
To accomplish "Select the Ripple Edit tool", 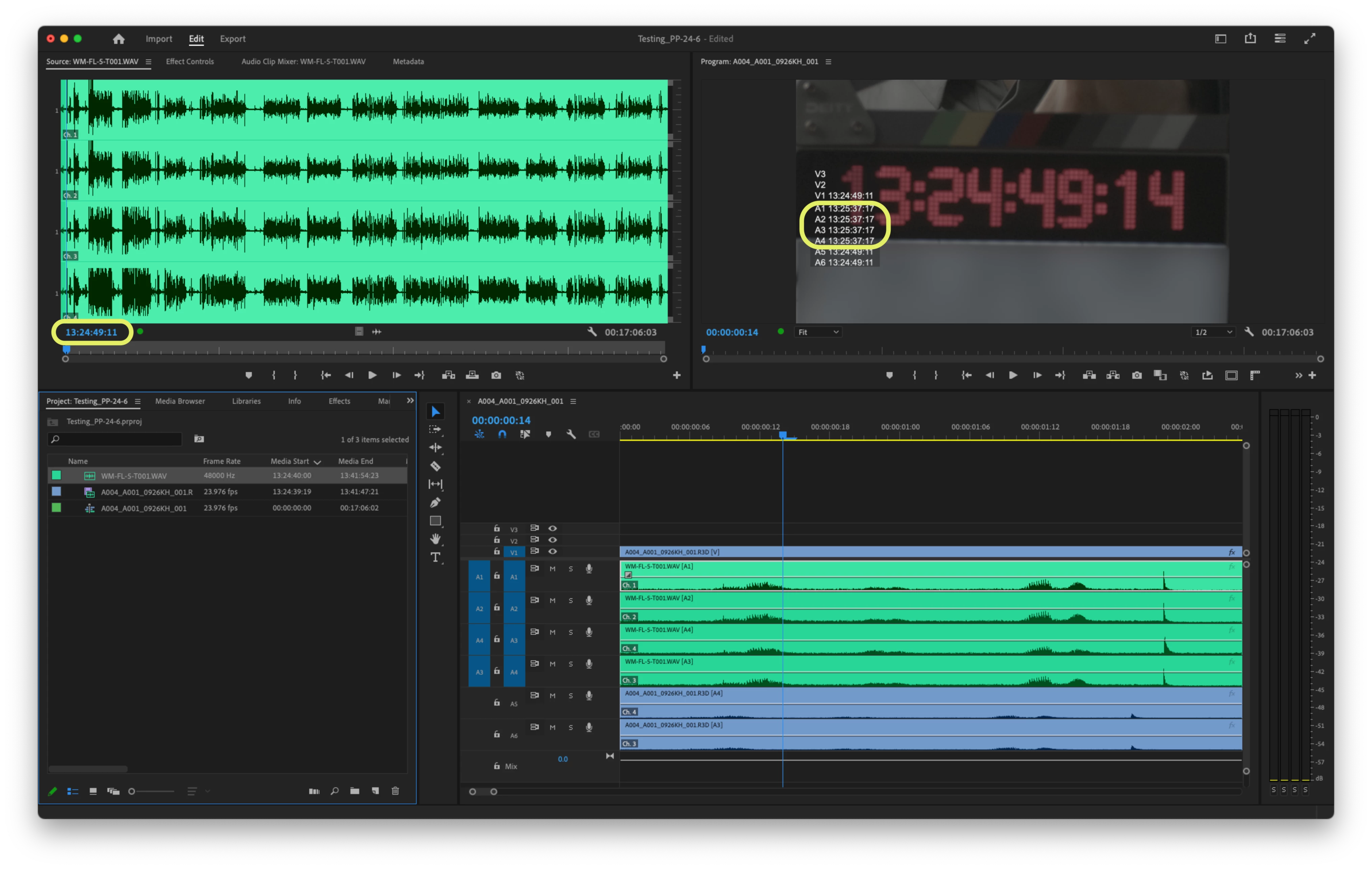I will tap(435, 448).
